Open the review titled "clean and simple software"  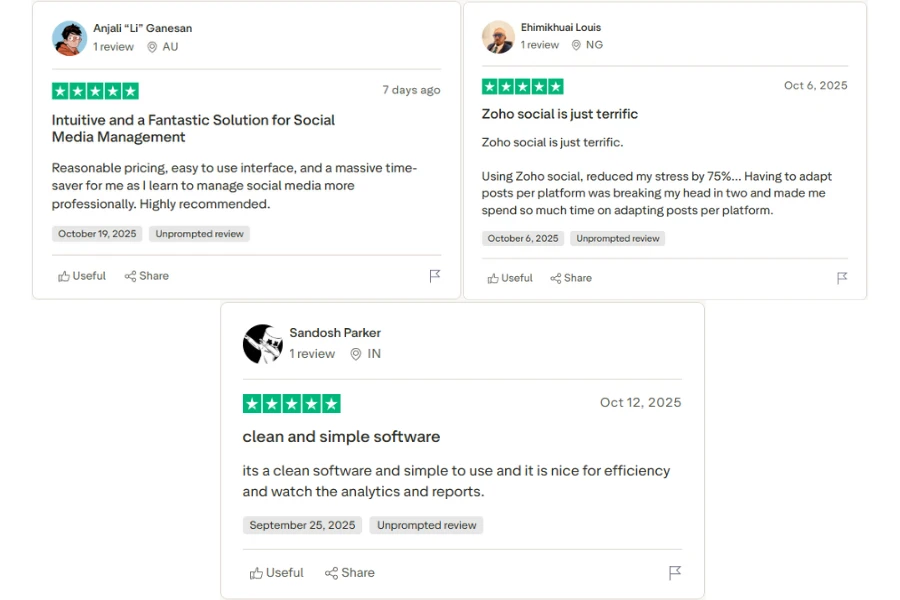point(341,436)
